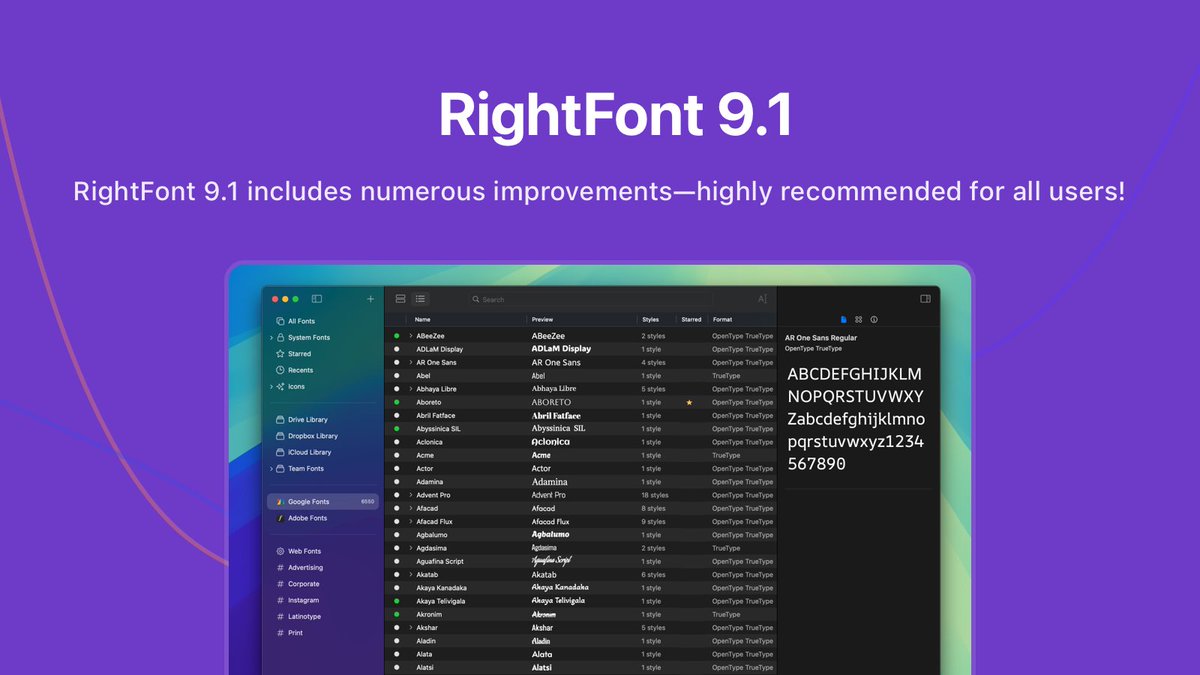Open the Corporate tag list
This screenshot has width=1200, height=675.
pyautogui.click(x=322, y=584)
